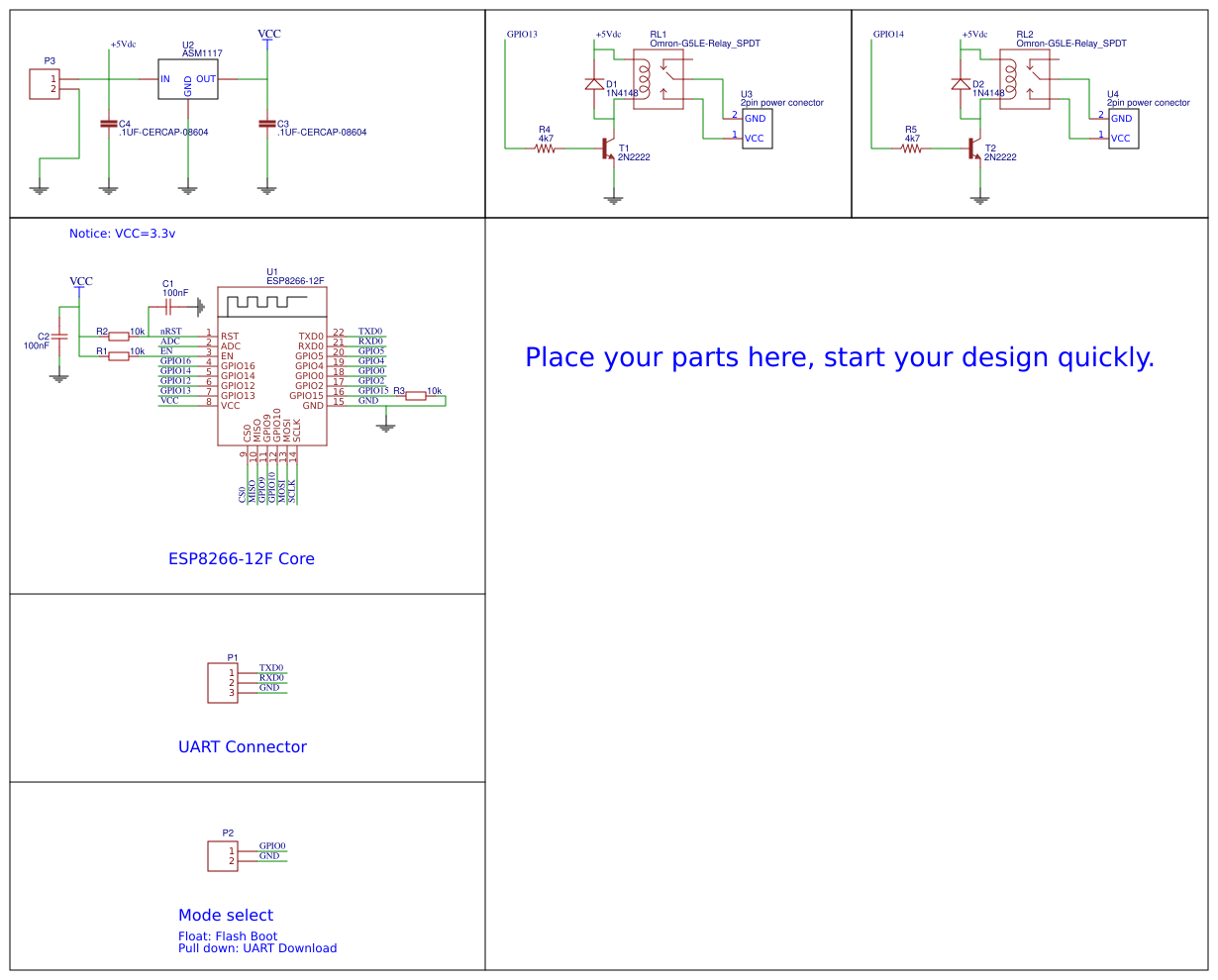
Task: Click the 'Float: Flash Boot' note
Action: (228, 936)
